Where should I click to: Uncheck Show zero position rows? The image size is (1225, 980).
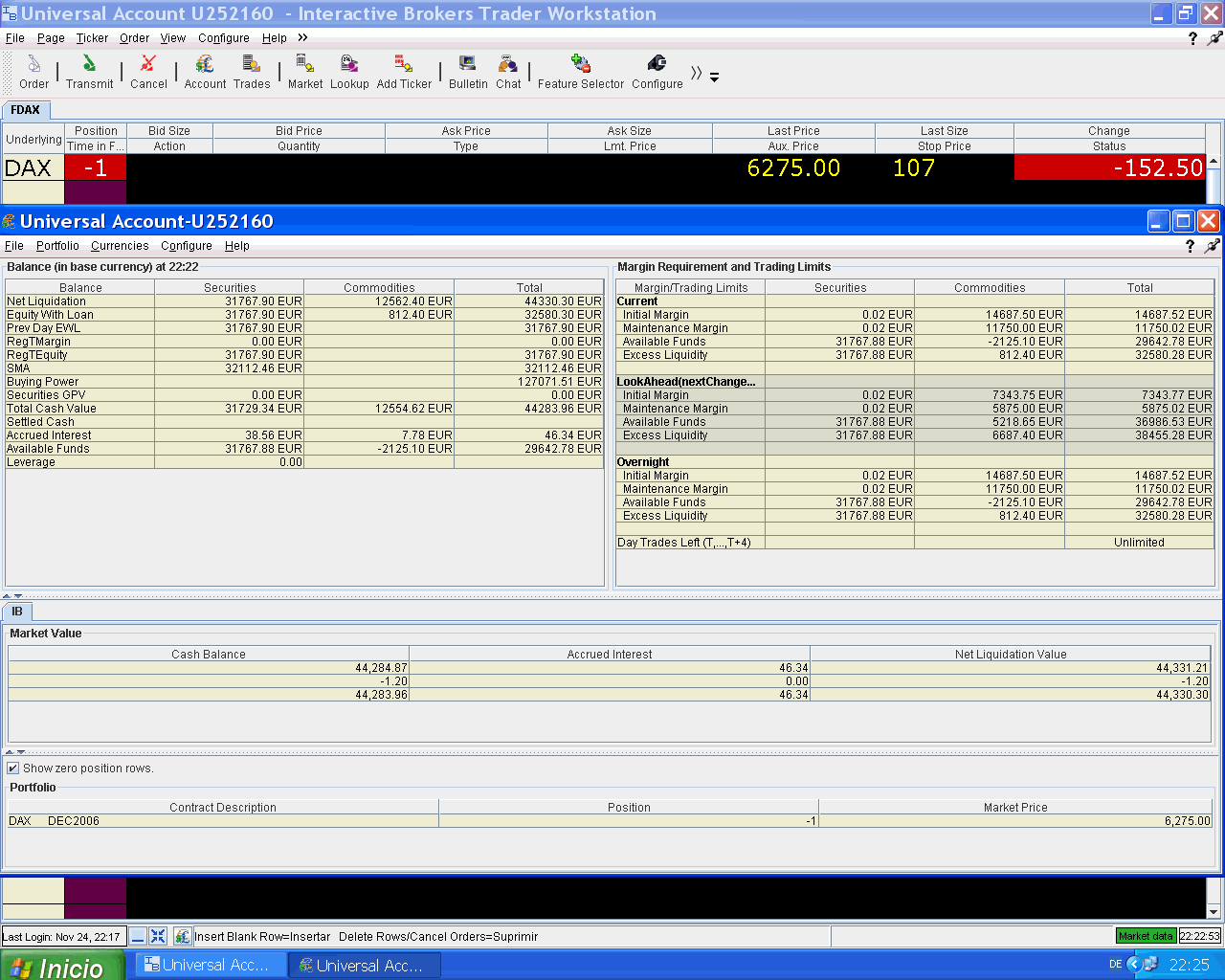click(13, 768)
